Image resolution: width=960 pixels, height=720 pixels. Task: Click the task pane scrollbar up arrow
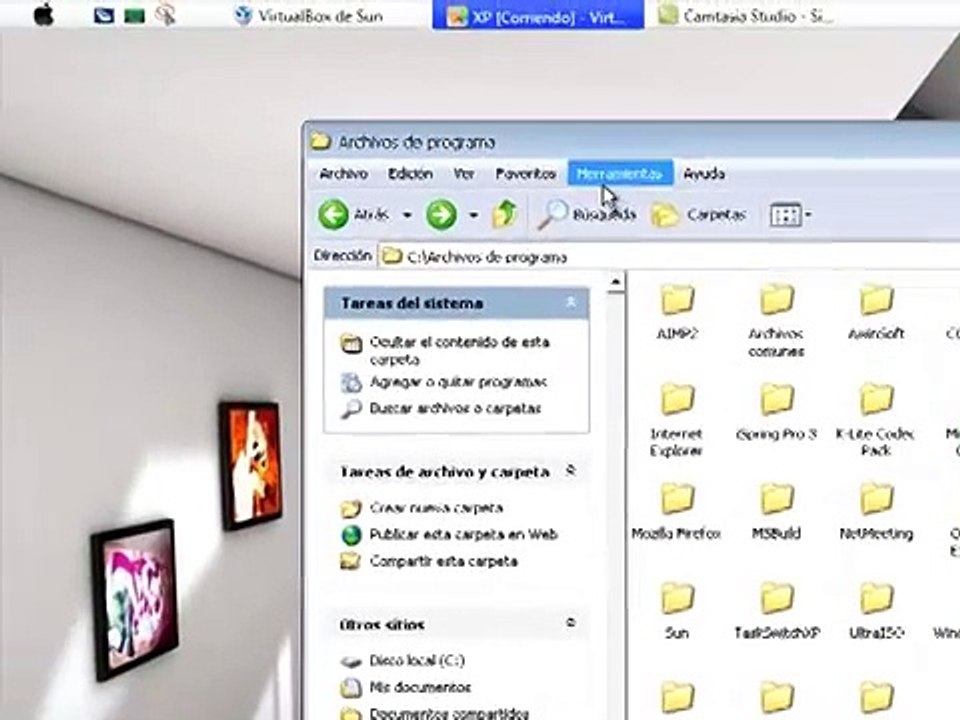pyautogui.click(x=616, y=282)
